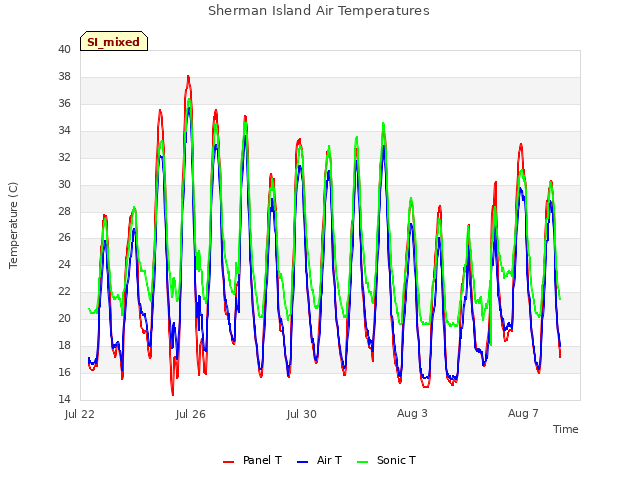
Task: Click the 18 y-axis tick label
Action: tap(64, 345)
